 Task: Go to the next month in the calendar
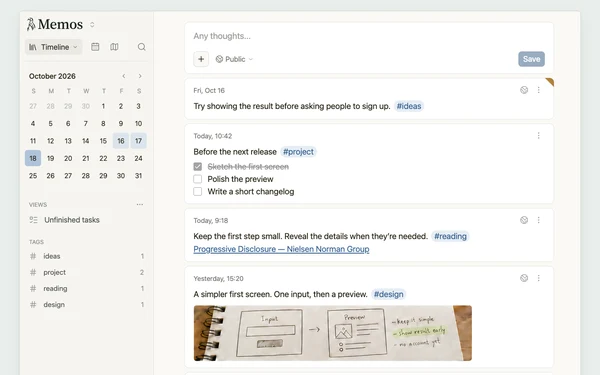(140, 76)
